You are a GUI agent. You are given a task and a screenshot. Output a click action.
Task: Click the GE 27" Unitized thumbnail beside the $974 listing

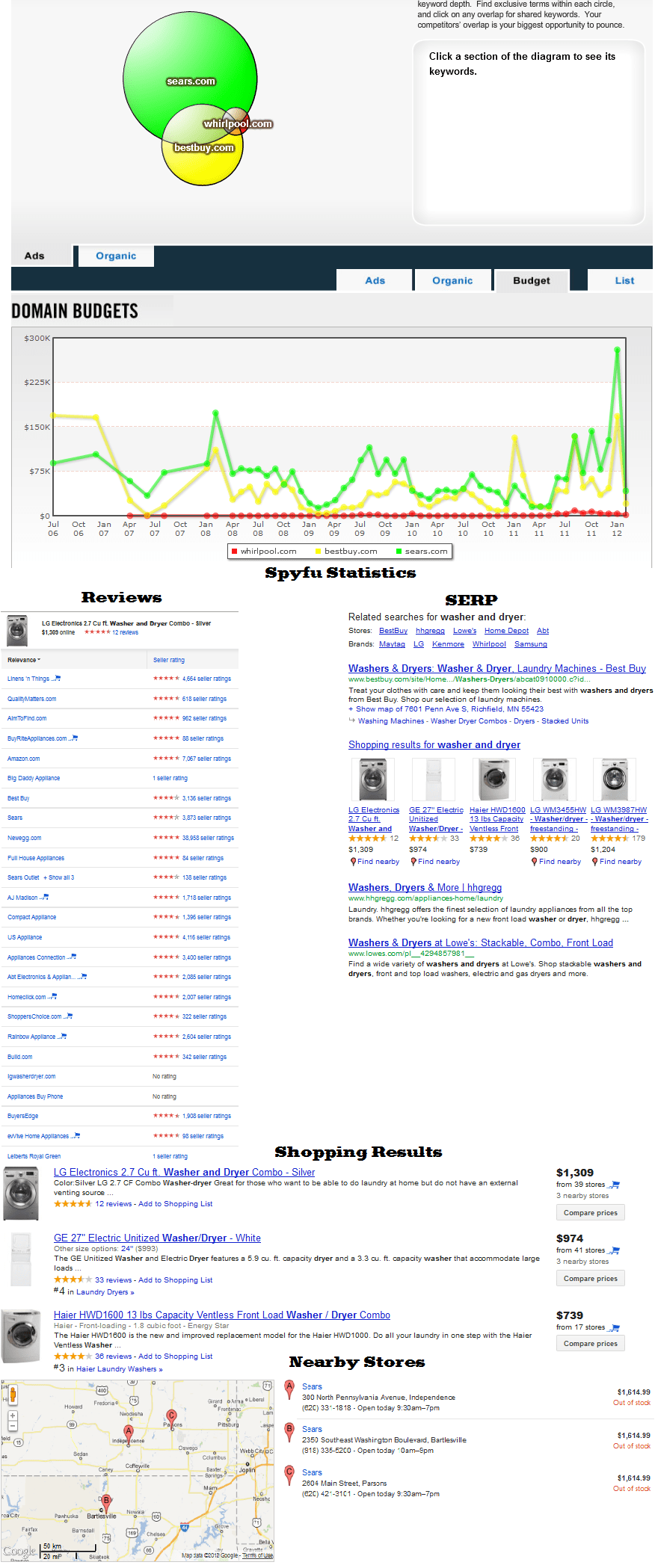(22, 1260)
